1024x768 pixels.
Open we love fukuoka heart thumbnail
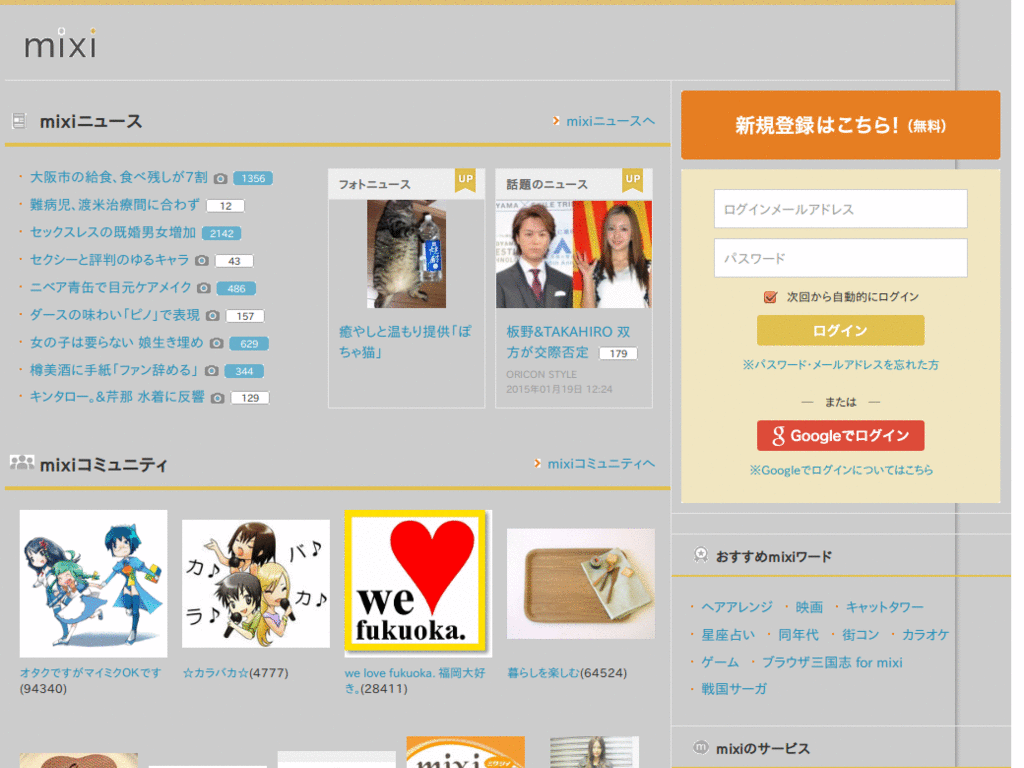pos(417,582)
